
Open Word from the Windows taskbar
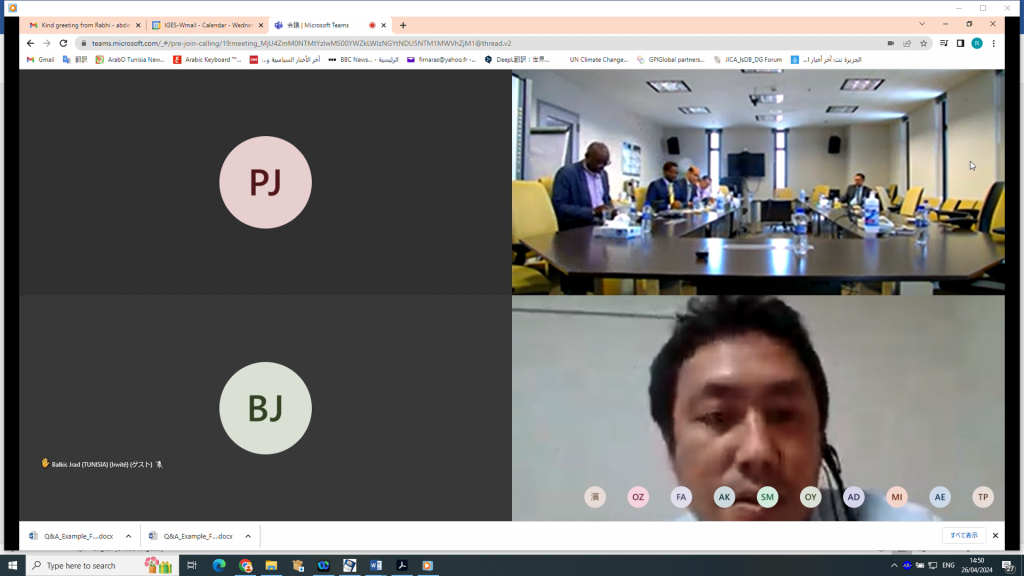[x=376, y=566]
